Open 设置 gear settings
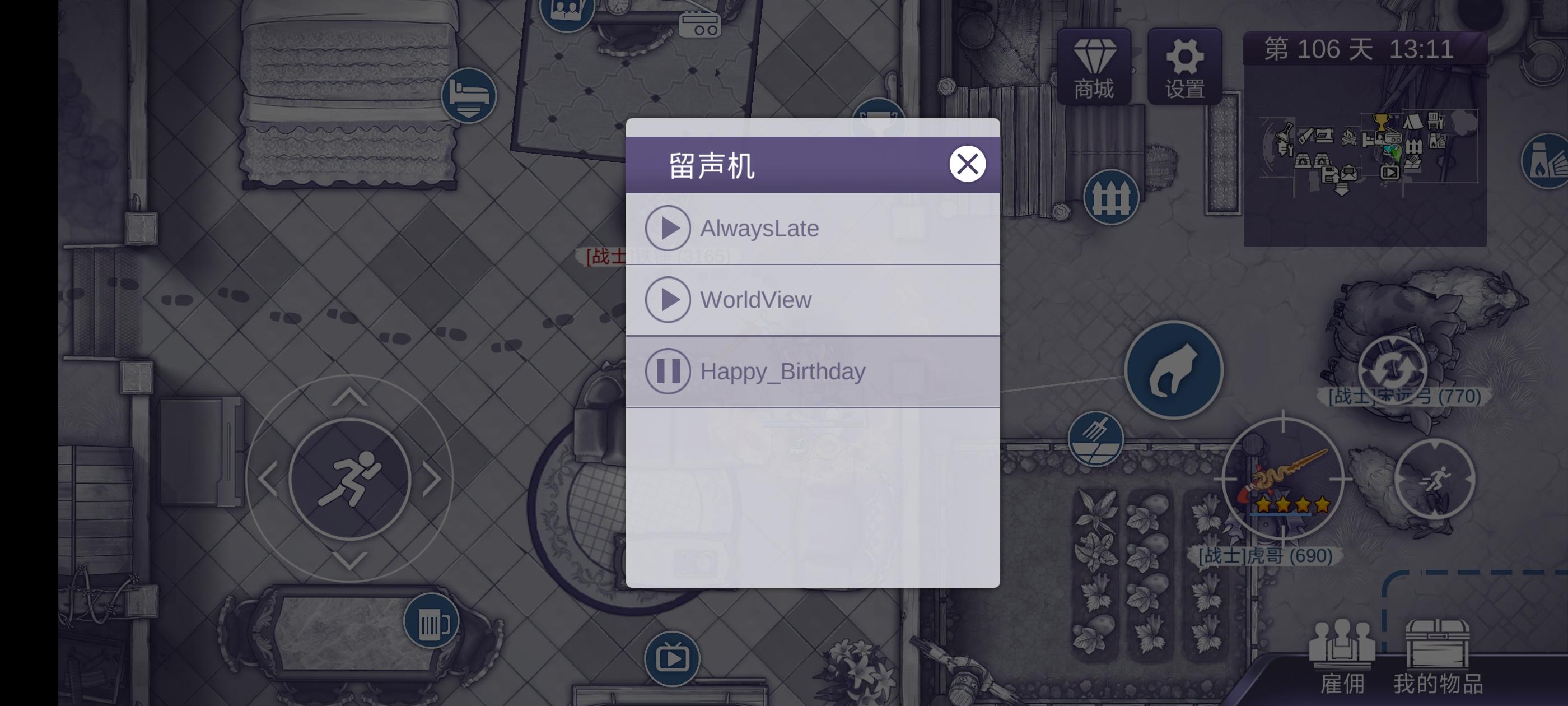The width and height of the screenshot is (1568, 706). [1184, 66]
